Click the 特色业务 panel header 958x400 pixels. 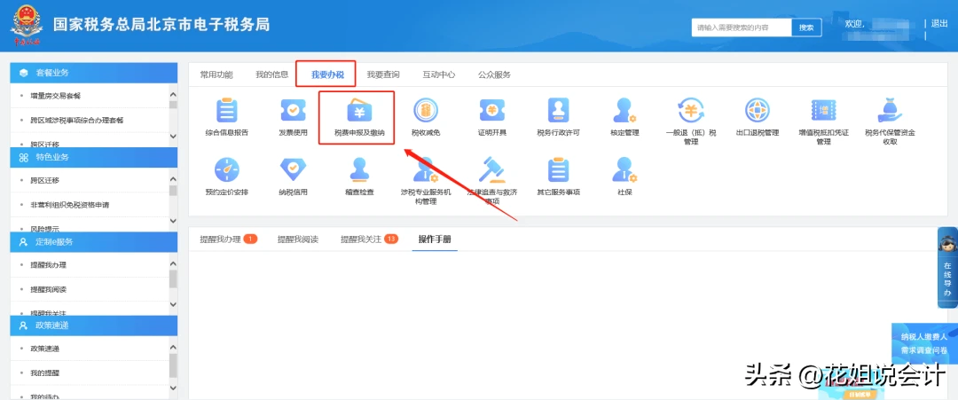pos(93,157)
